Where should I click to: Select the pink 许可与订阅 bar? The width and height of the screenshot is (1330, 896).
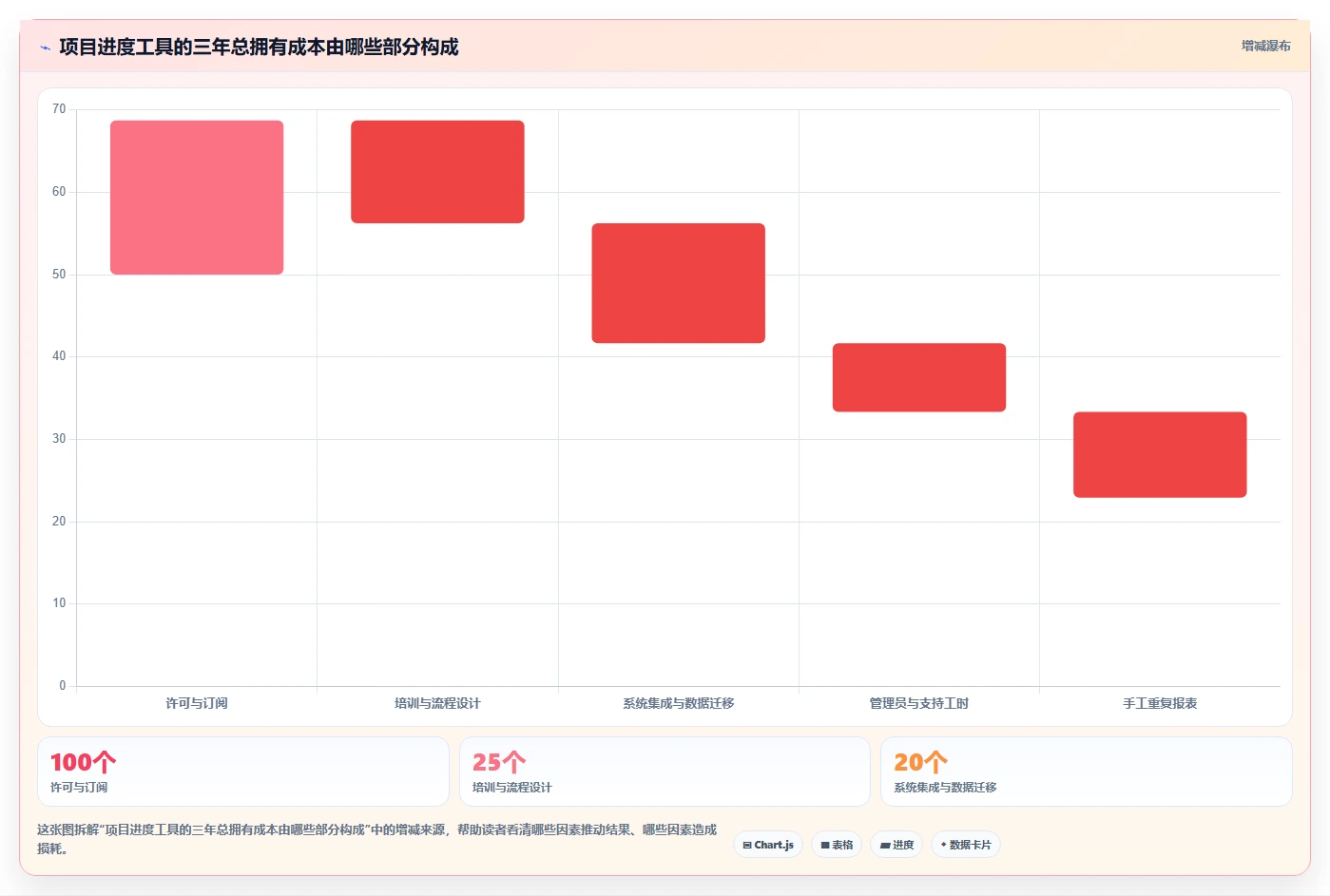tap(197, 198)
